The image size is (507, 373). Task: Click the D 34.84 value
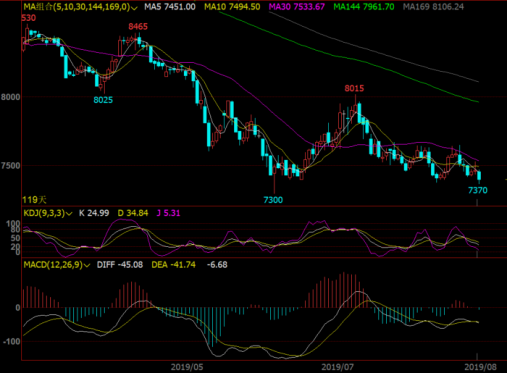133,213
